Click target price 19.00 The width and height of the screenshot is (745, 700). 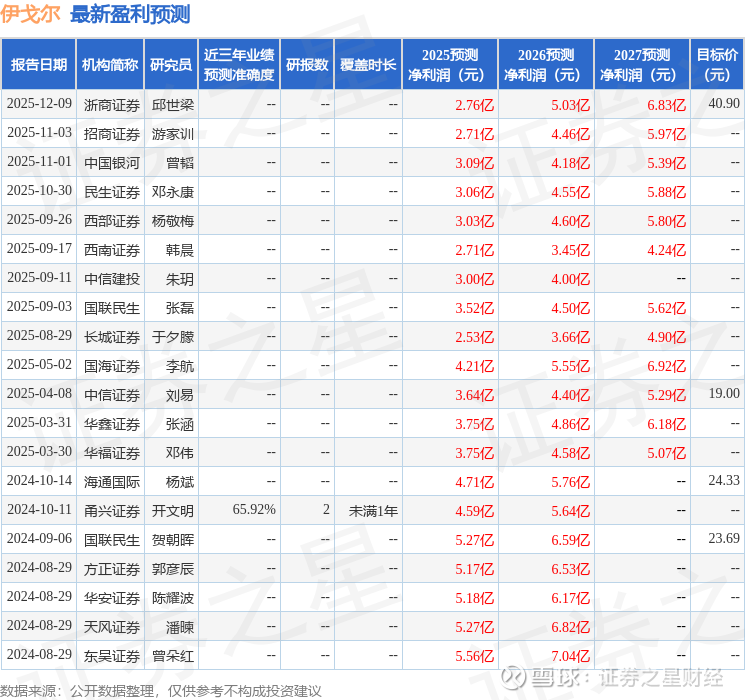click(x=724, y=393)
